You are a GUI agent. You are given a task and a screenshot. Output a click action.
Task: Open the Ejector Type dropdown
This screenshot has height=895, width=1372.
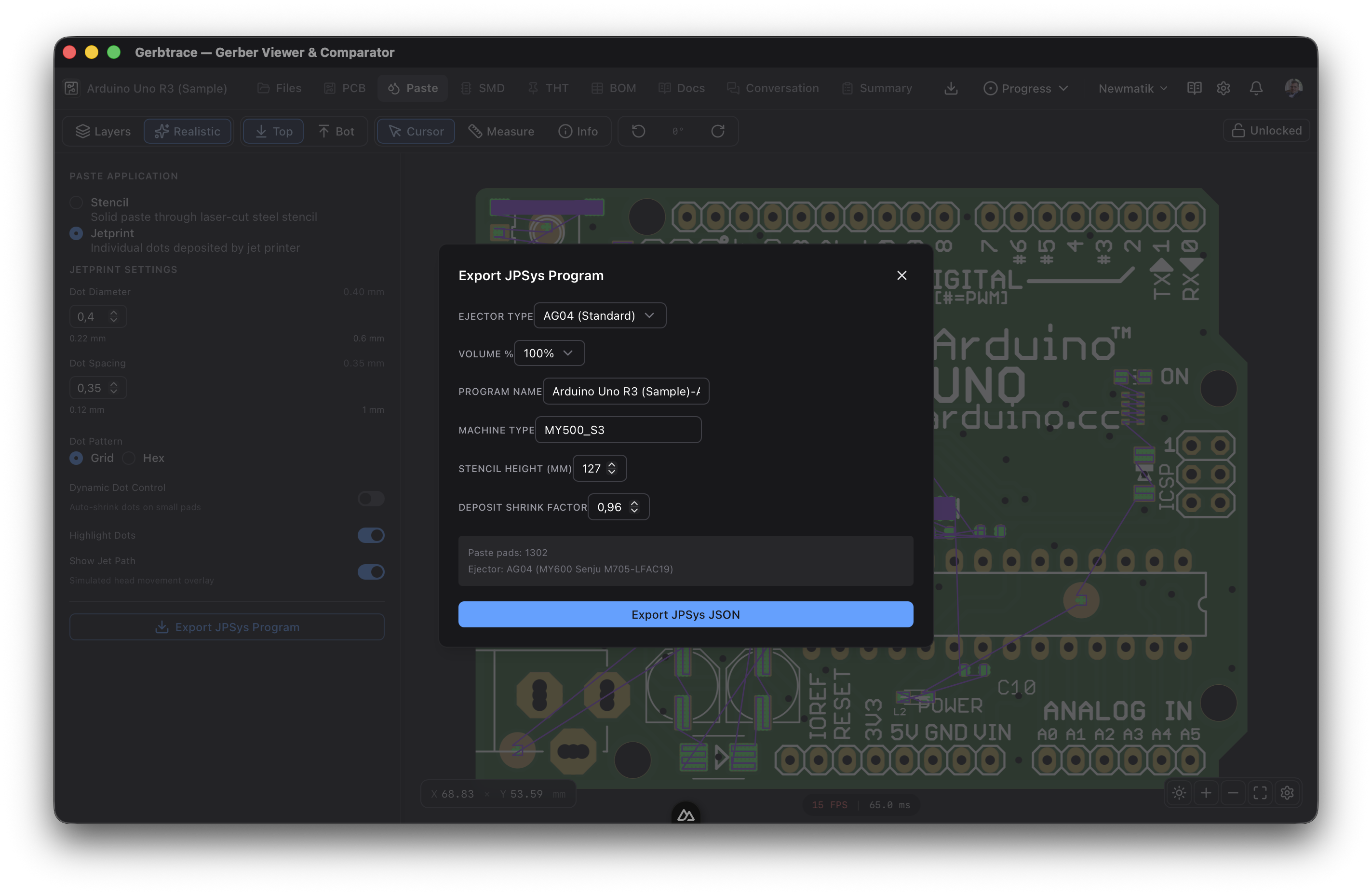point(600,315)
